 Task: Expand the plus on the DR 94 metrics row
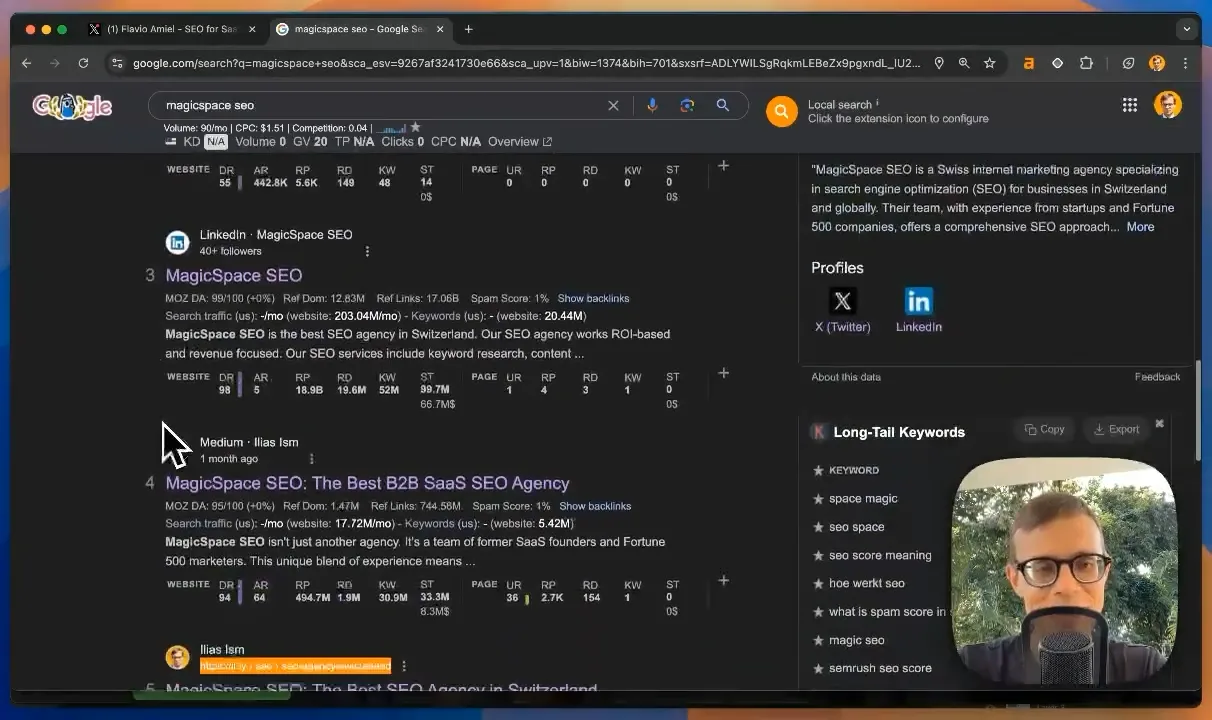pos(724,580)
